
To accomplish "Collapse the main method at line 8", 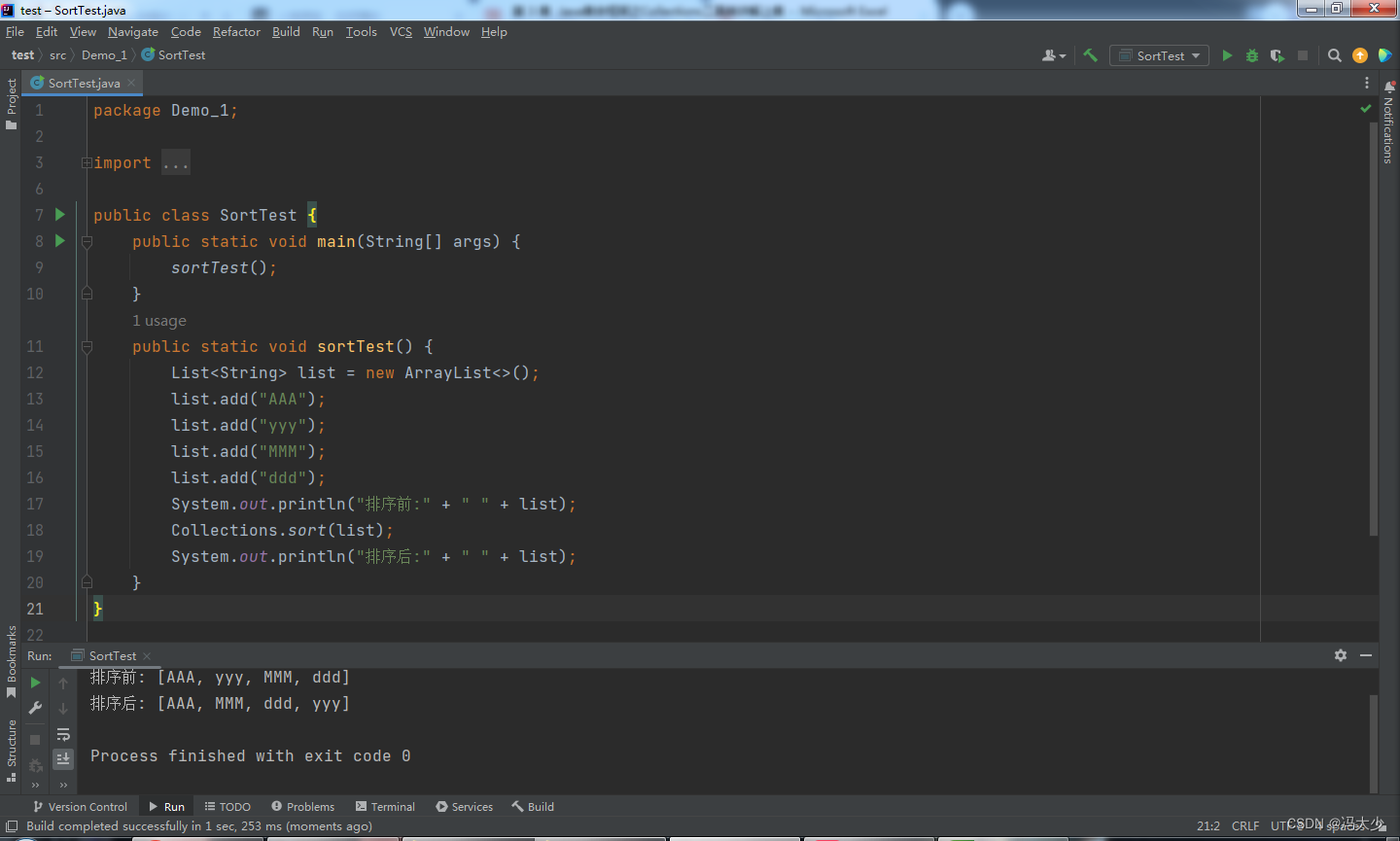I will click(x=87, y=241).
